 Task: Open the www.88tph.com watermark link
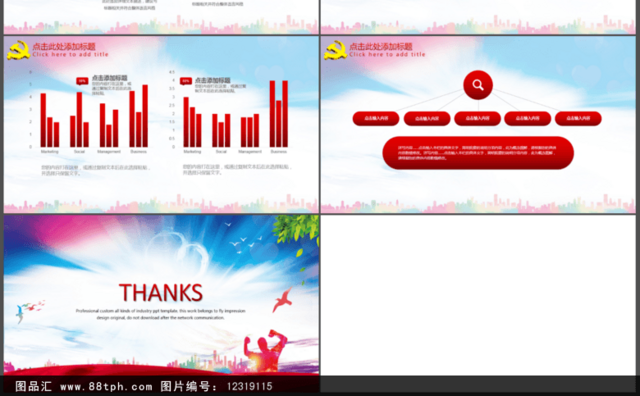point(106,386)
